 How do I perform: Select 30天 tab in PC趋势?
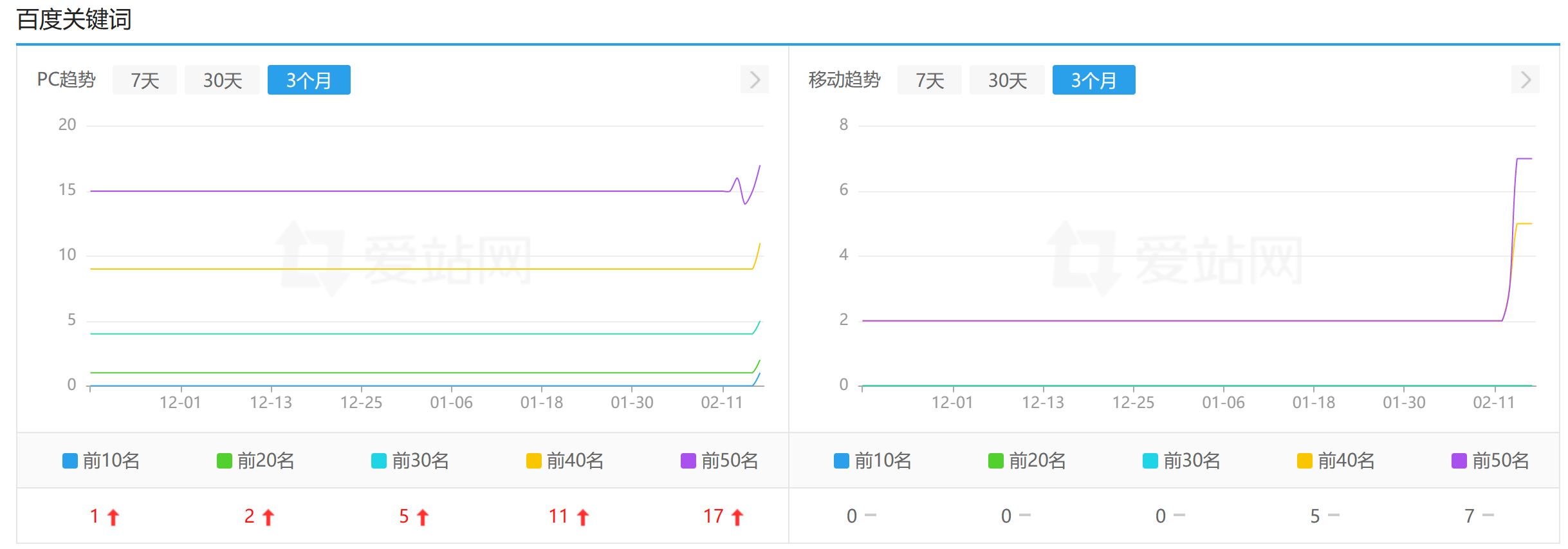pos(222,80)
